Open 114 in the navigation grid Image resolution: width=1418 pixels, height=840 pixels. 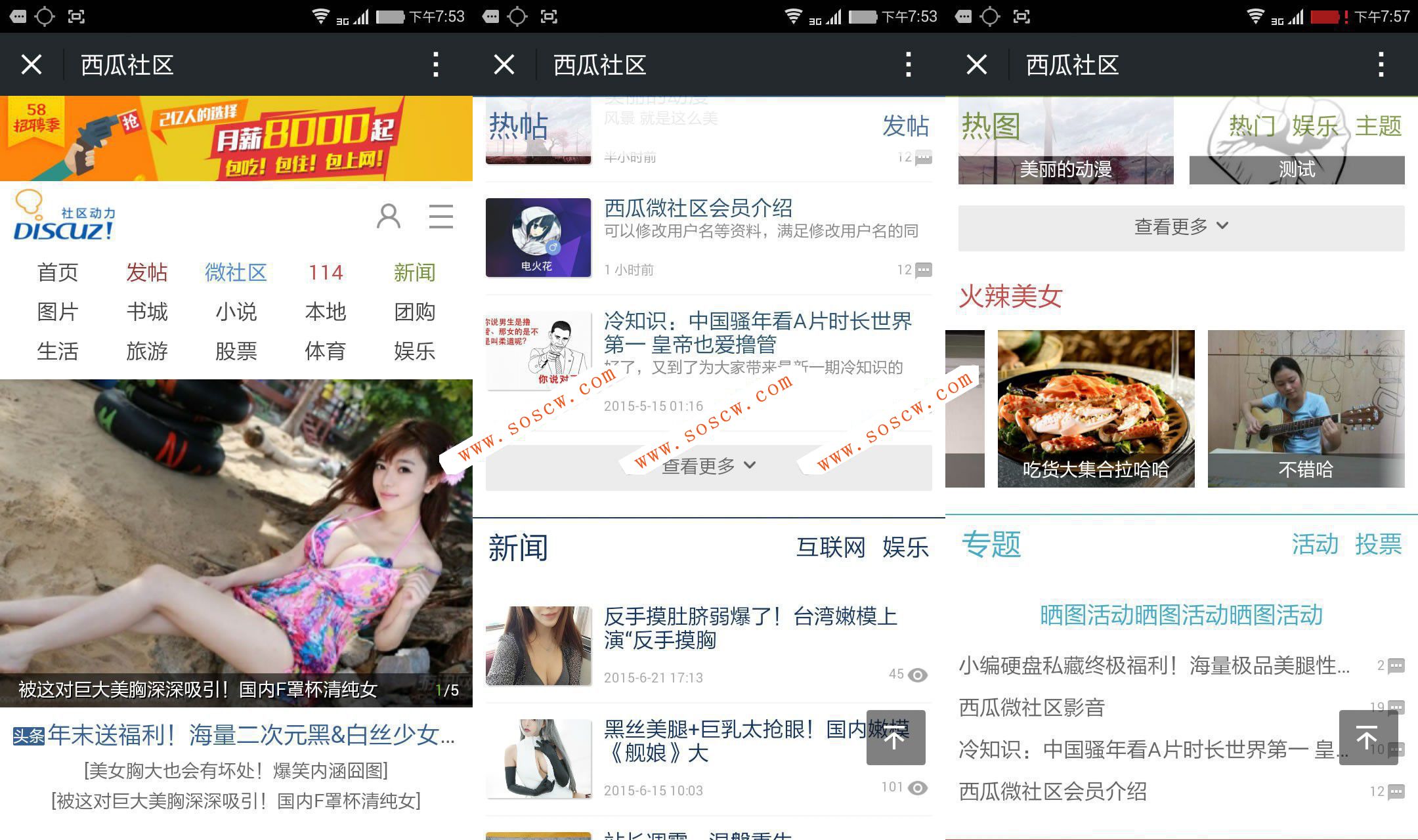[x=326, y=272]
